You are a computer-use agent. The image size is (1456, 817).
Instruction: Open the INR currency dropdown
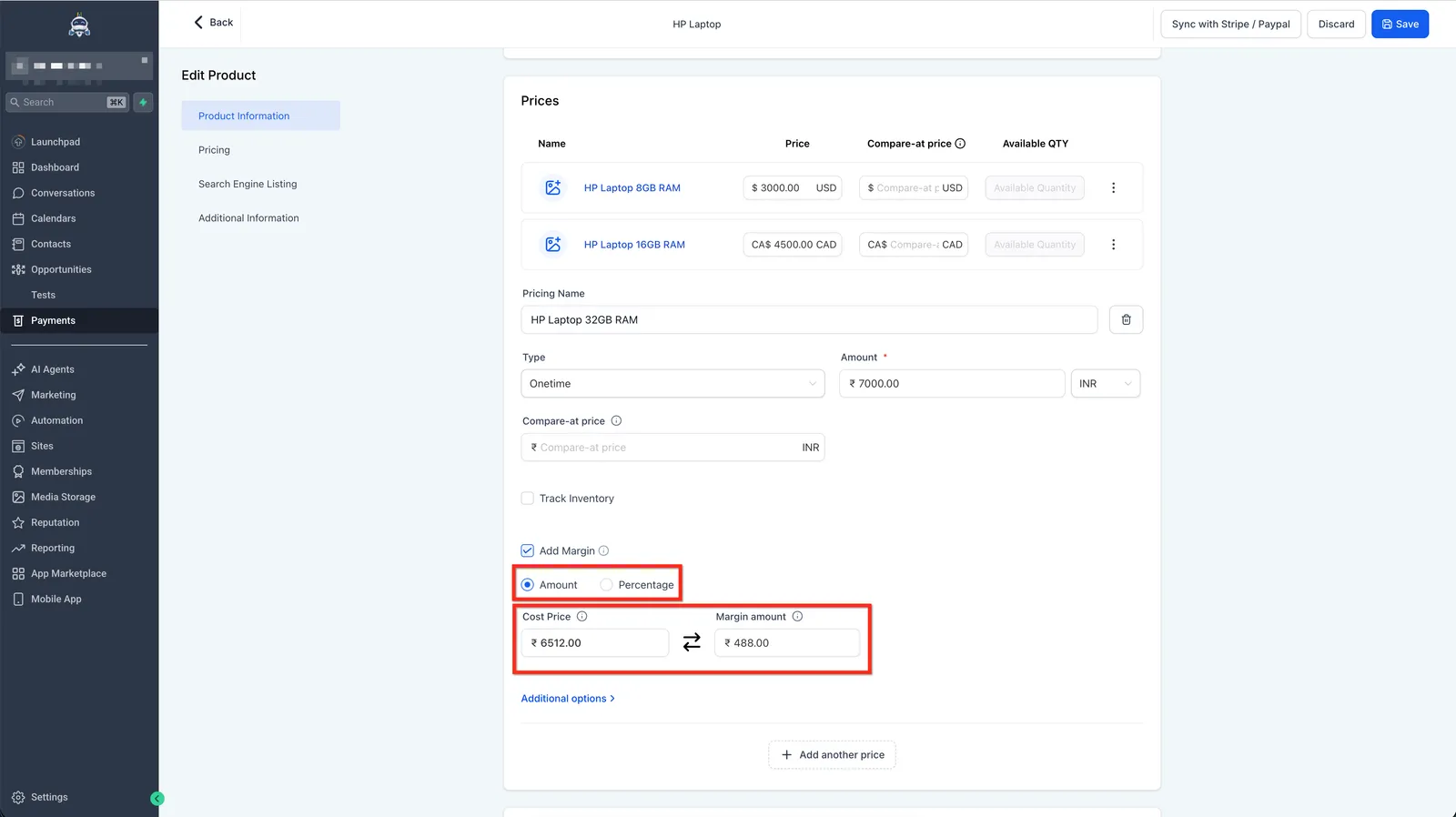click(x=1105, y=383)
